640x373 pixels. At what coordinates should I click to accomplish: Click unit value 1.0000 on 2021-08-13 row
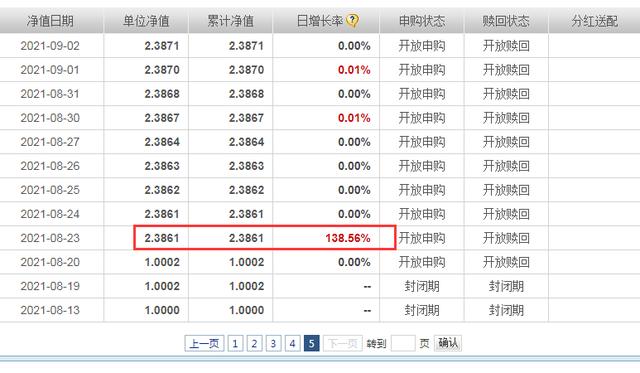click(x=162, y=310)
